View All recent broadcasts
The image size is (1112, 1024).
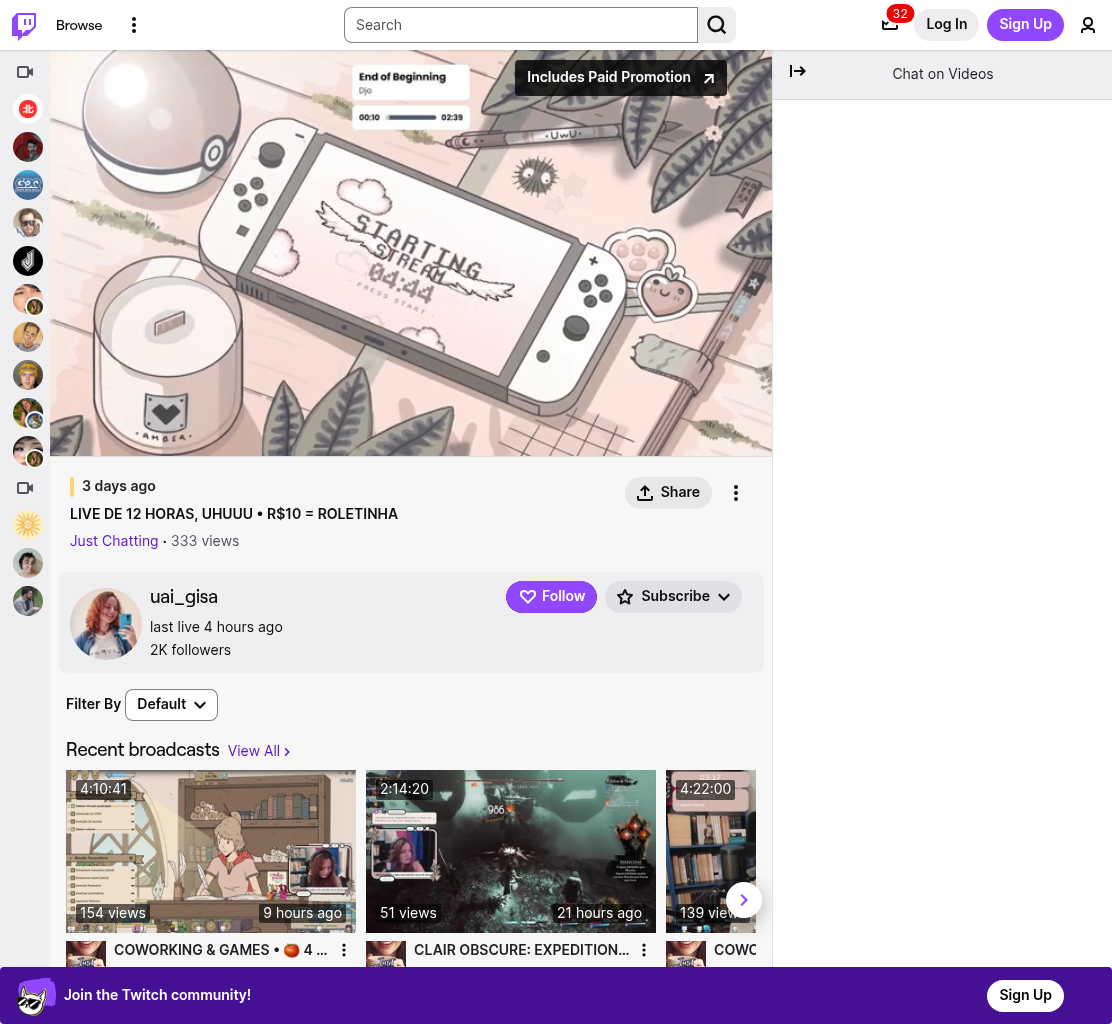point(259,751)
